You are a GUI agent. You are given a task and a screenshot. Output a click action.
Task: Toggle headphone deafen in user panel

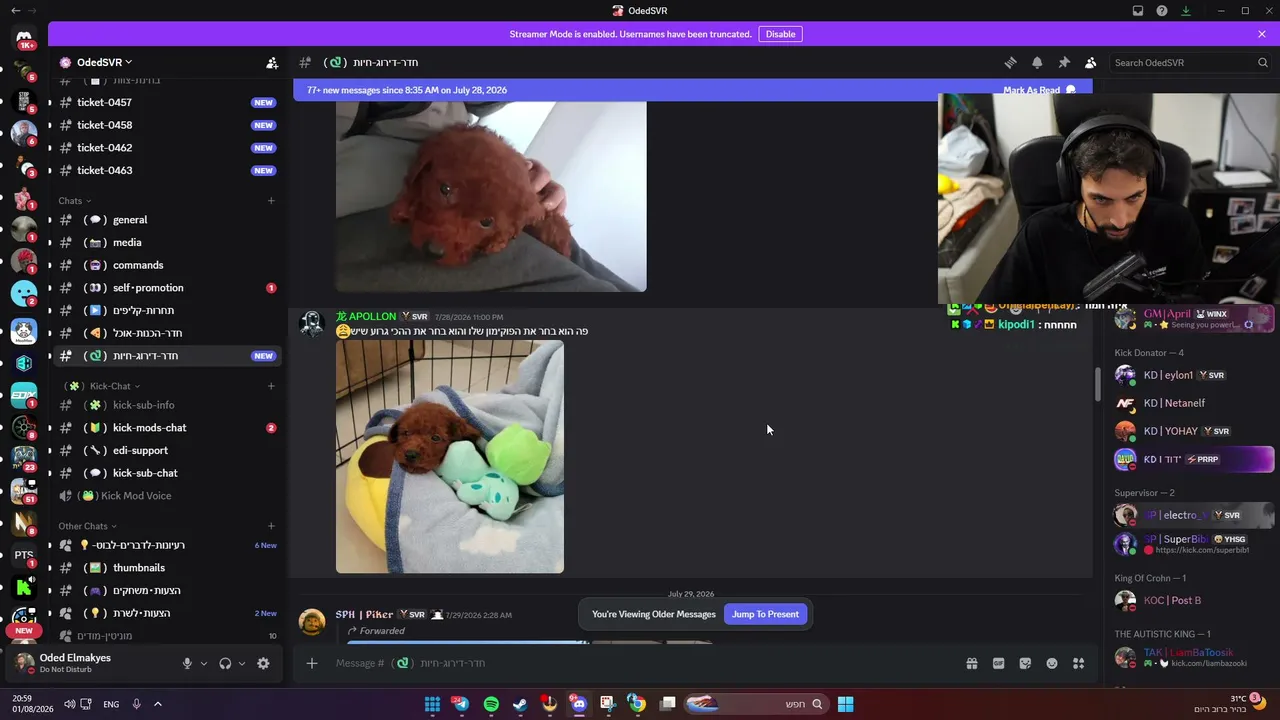(225, 663)
